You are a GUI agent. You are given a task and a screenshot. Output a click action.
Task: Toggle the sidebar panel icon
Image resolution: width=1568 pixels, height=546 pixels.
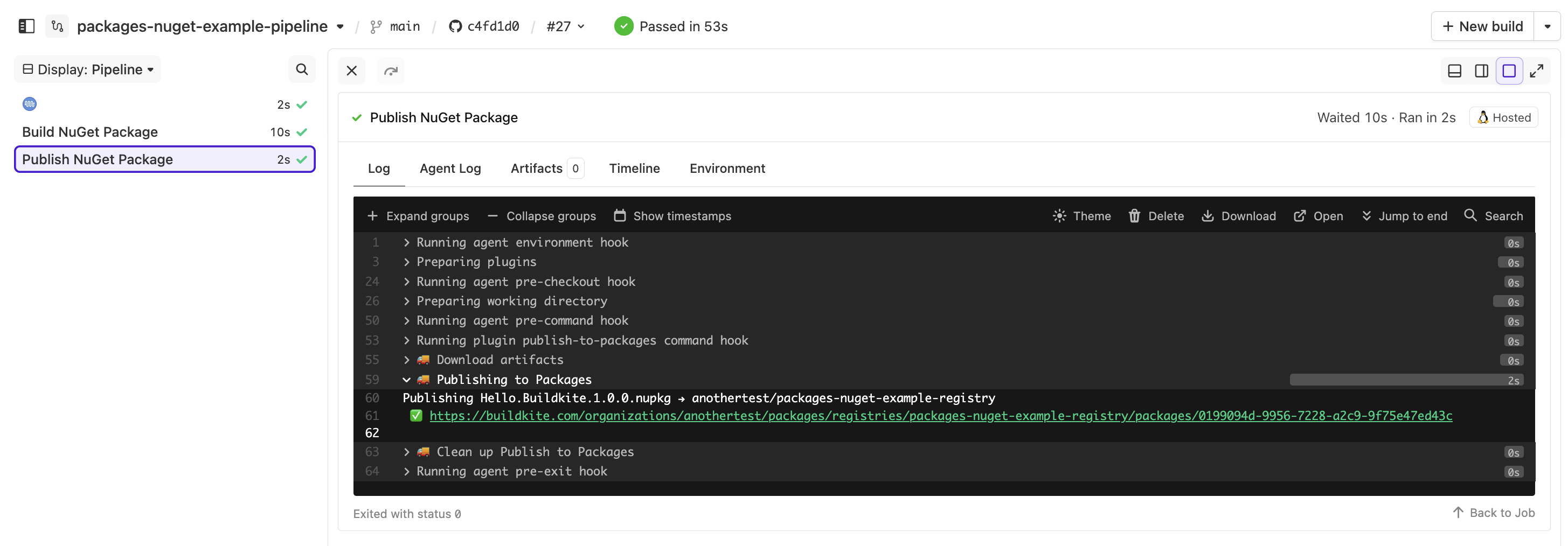click(26, 26)
